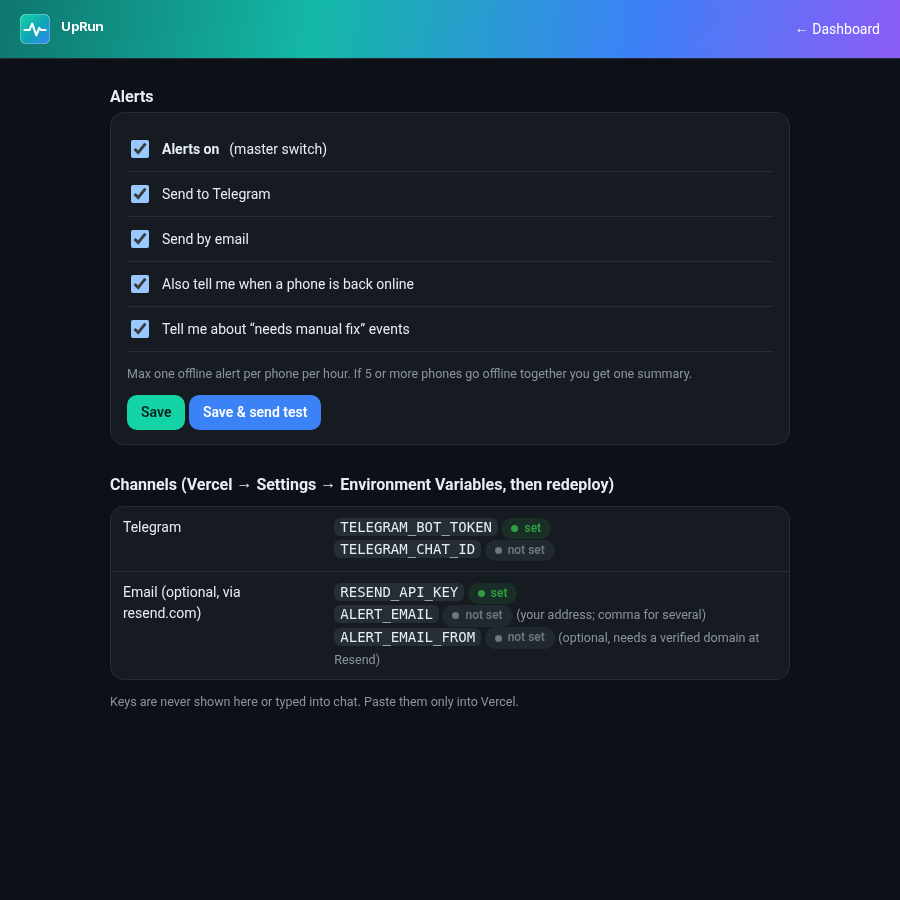Click the your address; comma for several hint
This screenshot has width=900, height=900.
click(x=611, y=615)
